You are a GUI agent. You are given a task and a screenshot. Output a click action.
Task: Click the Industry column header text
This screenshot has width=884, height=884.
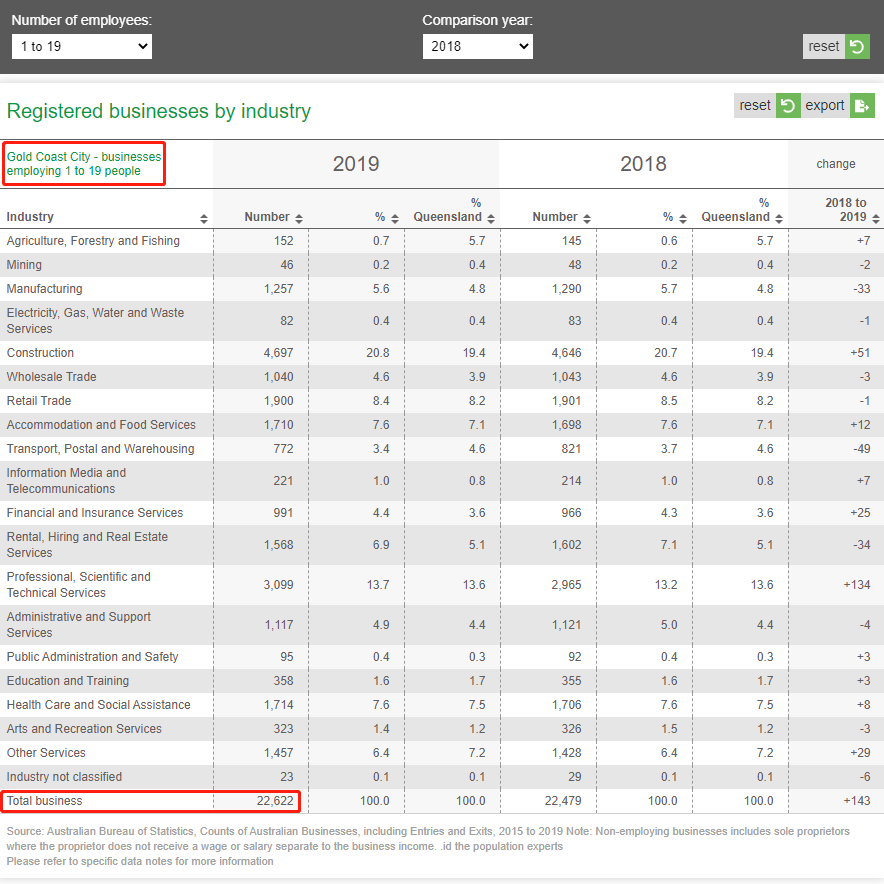[x=30, y=217]
